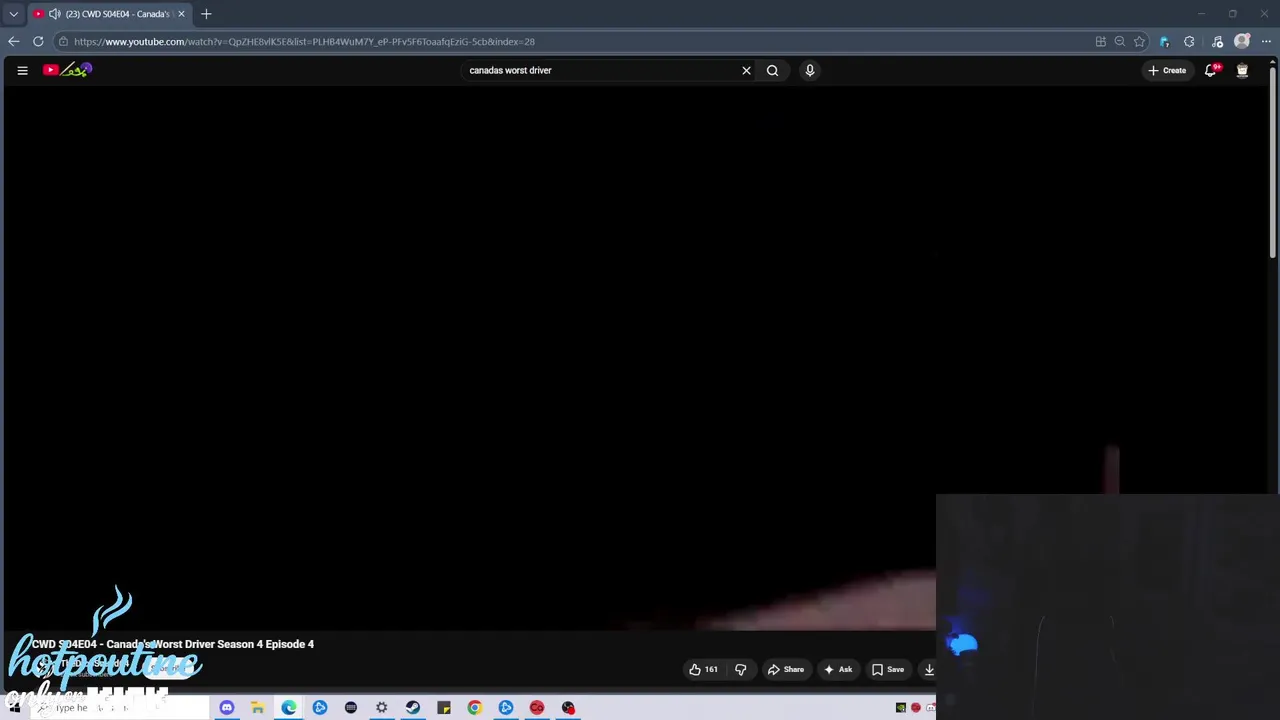Image resolution: width=1280 pixels, height=720 pixels.
Task: Open Settings gear in the taskbar
Action: (382, 708)
